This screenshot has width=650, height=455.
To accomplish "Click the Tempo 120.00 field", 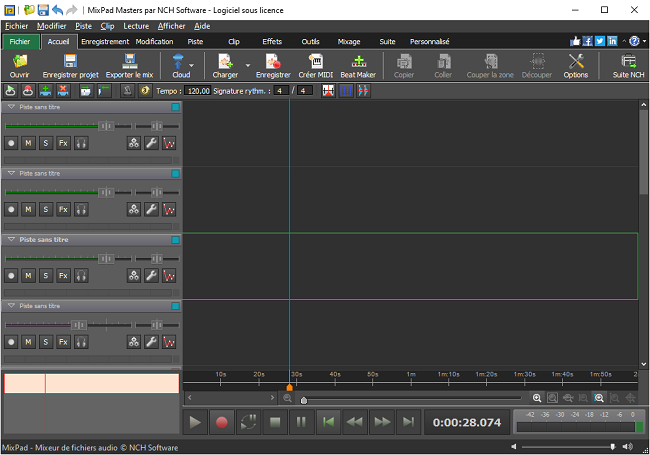I will 198,91.
